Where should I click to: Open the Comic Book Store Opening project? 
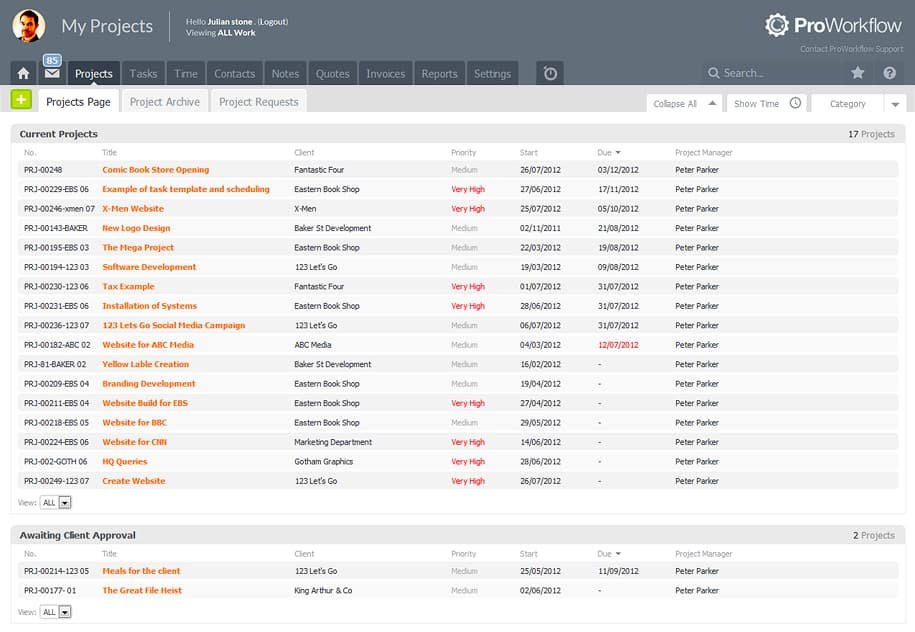(156, 170)
